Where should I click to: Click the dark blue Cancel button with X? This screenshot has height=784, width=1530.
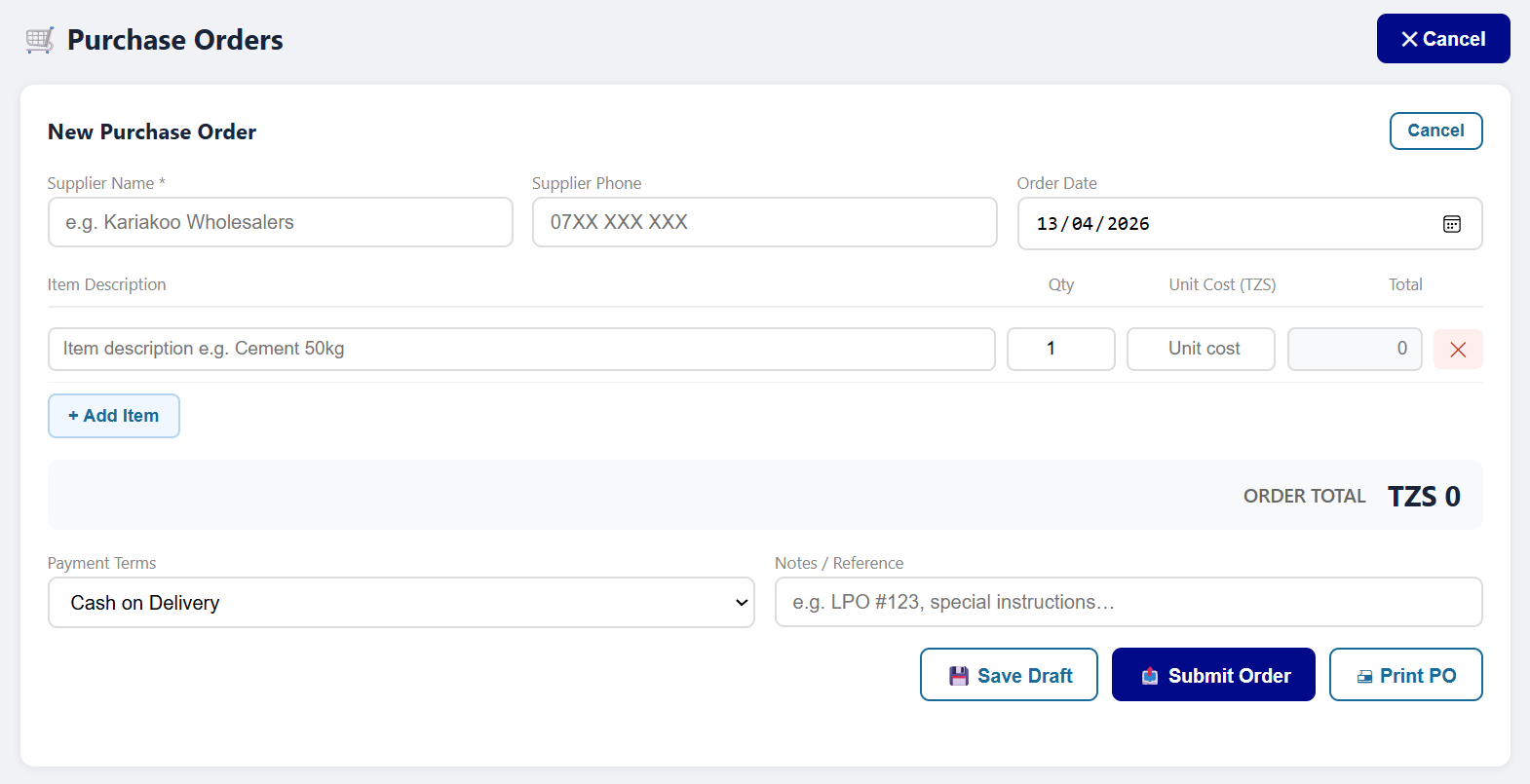[x=1442, y=39]
